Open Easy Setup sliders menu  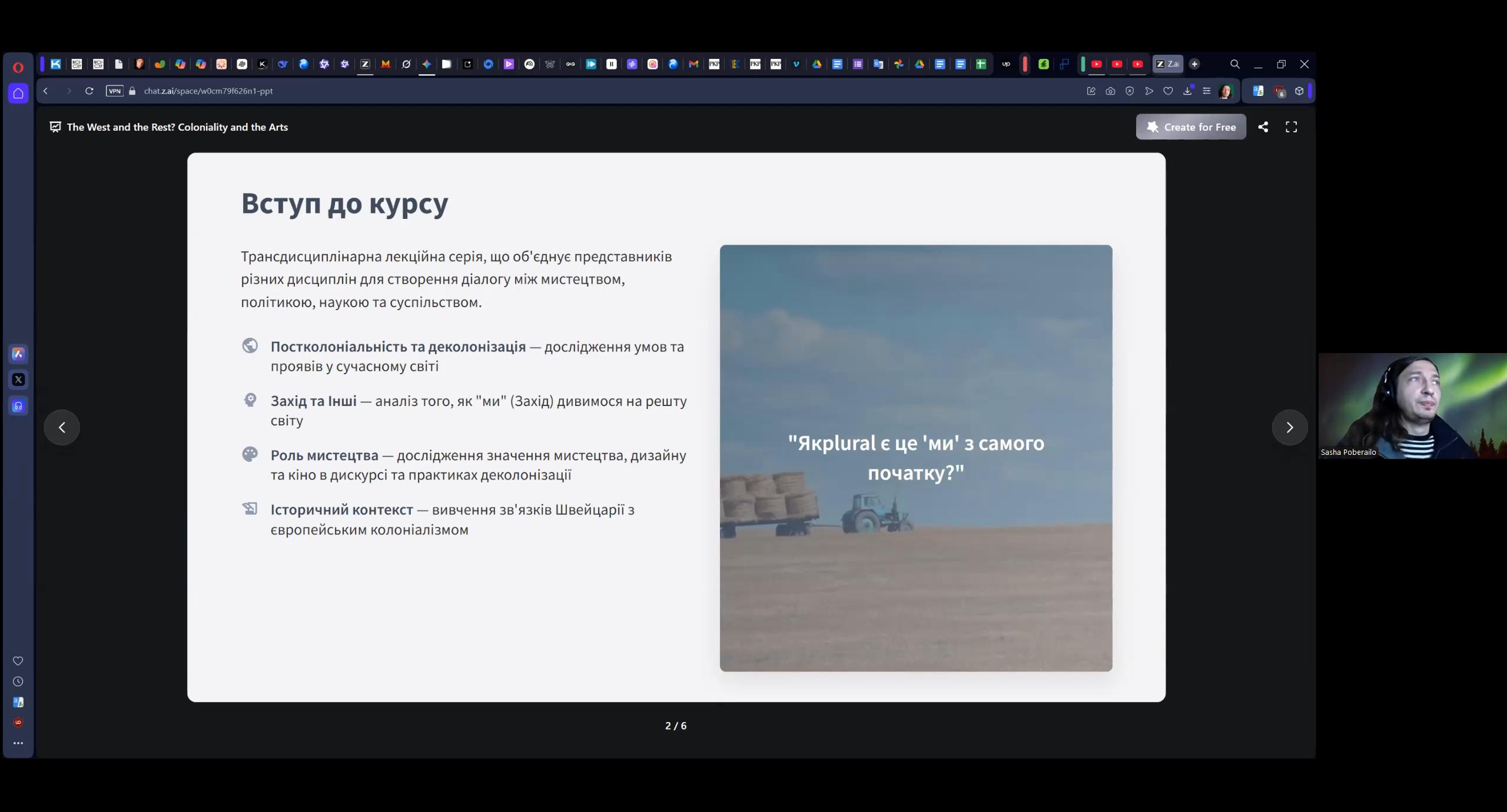tap(1206, 91)
